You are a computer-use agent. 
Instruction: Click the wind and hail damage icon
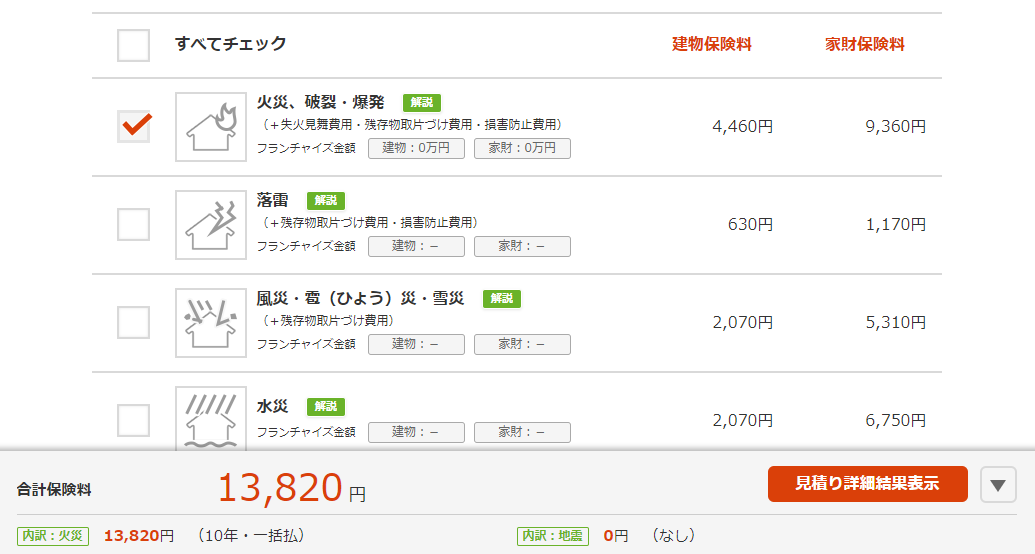211,322
